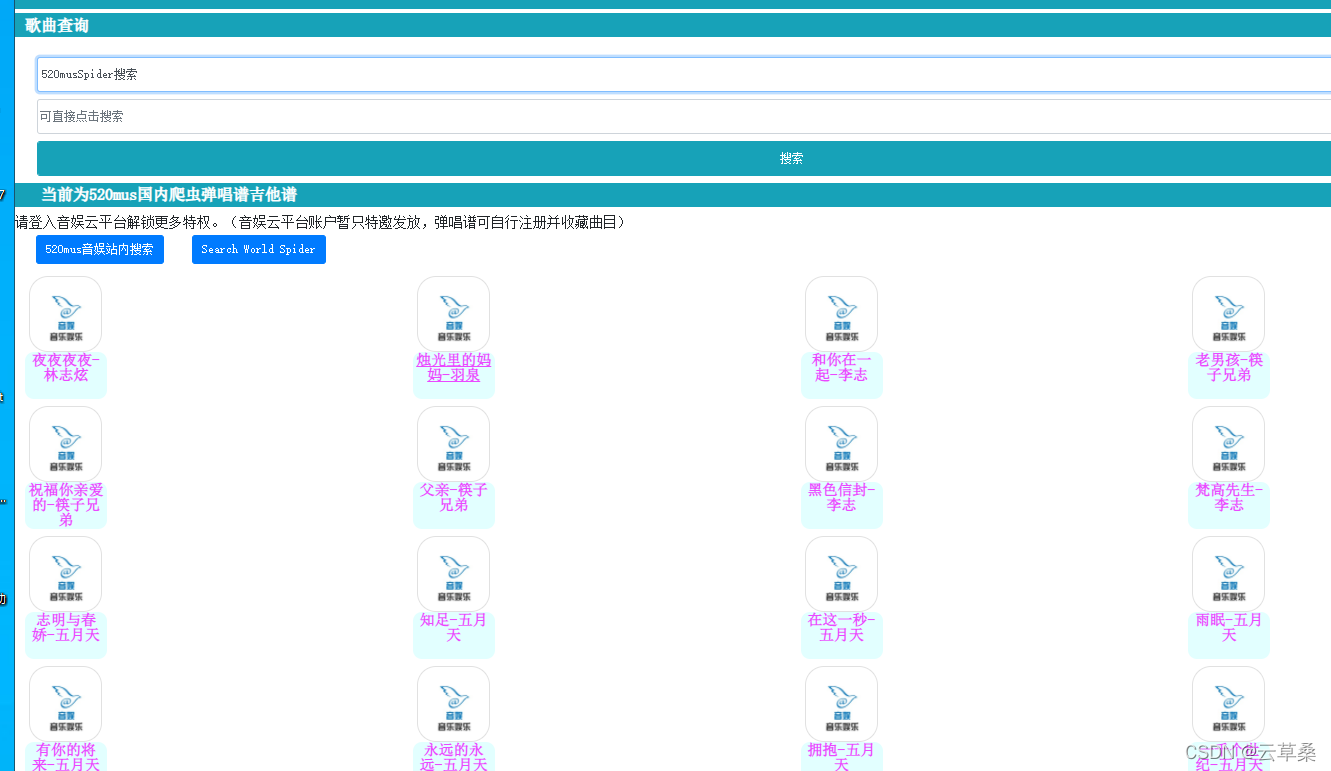Click the logo icon above 黑色信封-李志

pyautogui.click(x=841, y=444)
